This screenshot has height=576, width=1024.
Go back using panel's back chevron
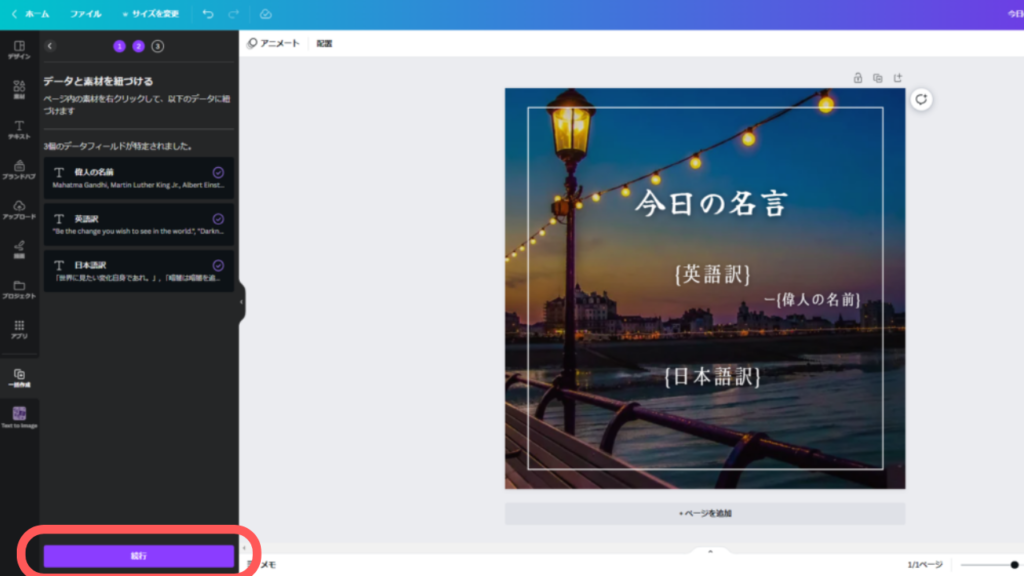pos(51,46)
